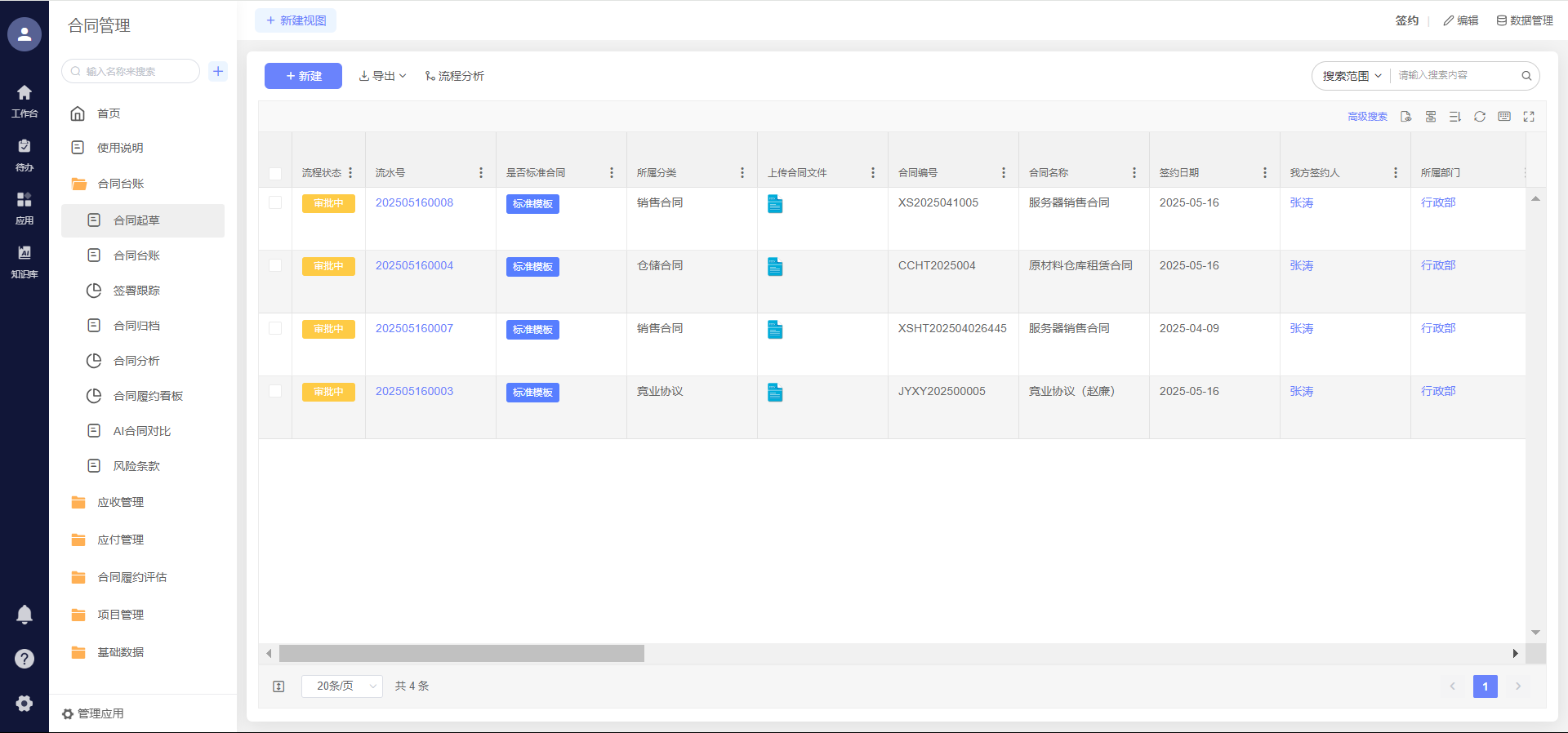Check the row for serial 202505160008
The image size is (1568, 733).
tap(275, 202)
